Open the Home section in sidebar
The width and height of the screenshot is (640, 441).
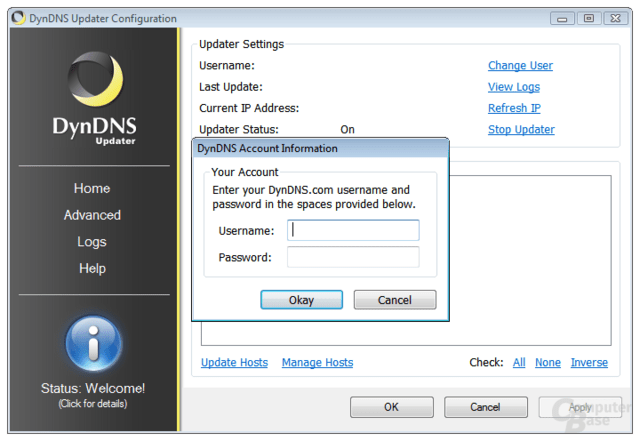click(x=92, y=188)
